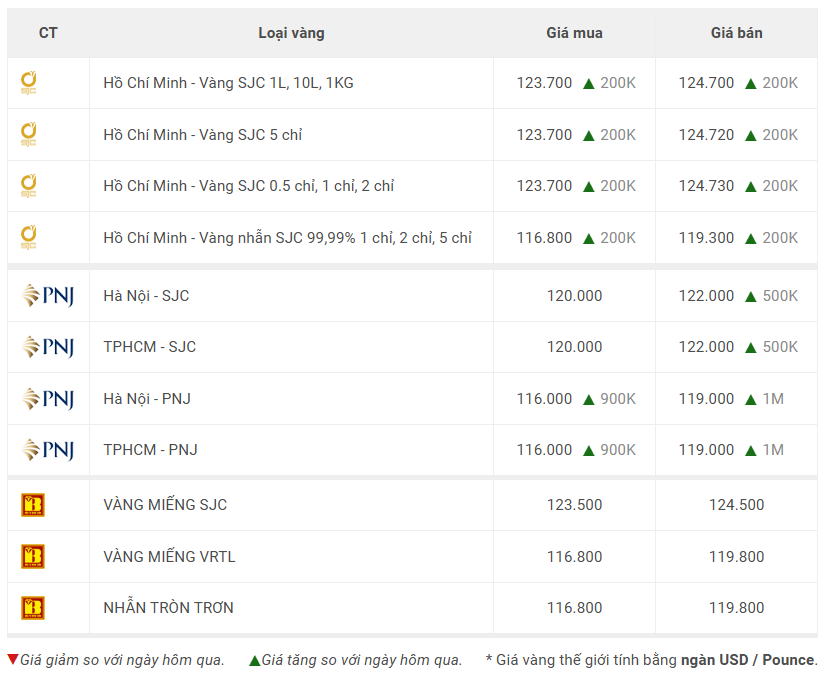Click the 124.720 selling price
This screenshot has height=687, width=832.
click(x=706, y=135)
